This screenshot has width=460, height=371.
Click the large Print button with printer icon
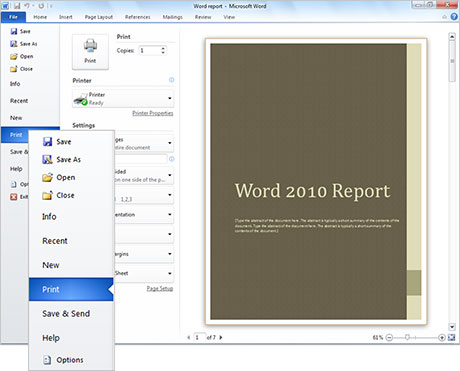[x=90, y=52]
